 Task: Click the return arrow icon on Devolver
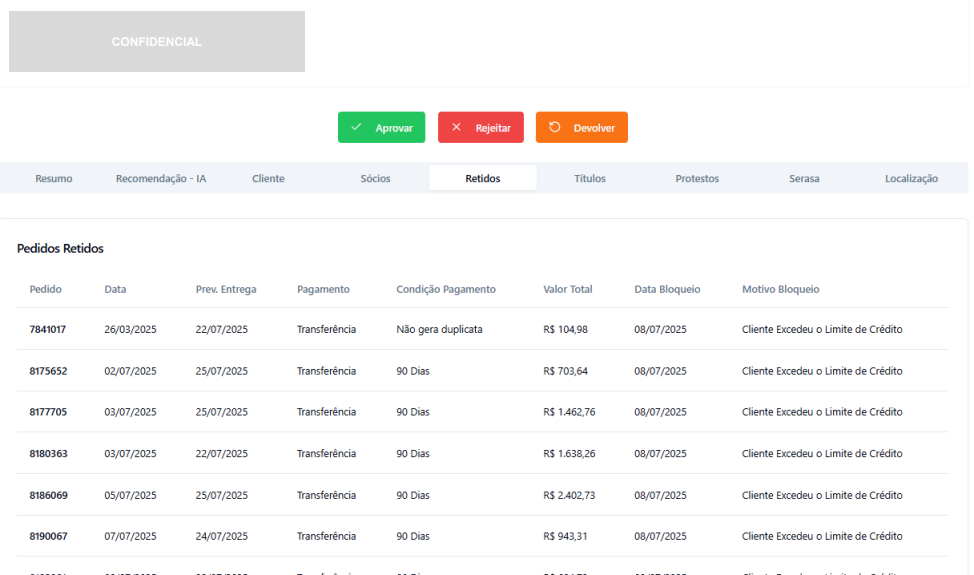(555, 128)
